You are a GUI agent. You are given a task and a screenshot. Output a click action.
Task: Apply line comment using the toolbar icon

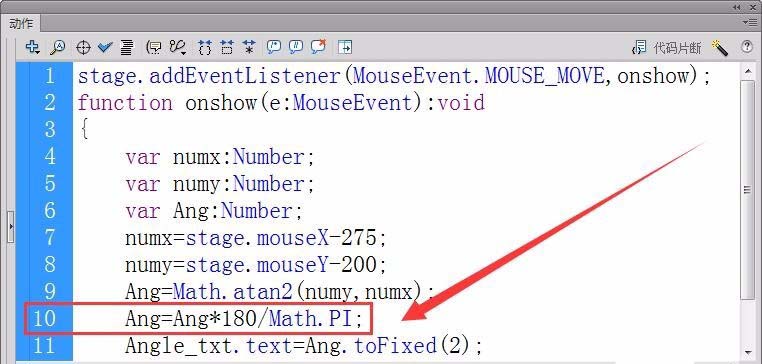(295, 47)
